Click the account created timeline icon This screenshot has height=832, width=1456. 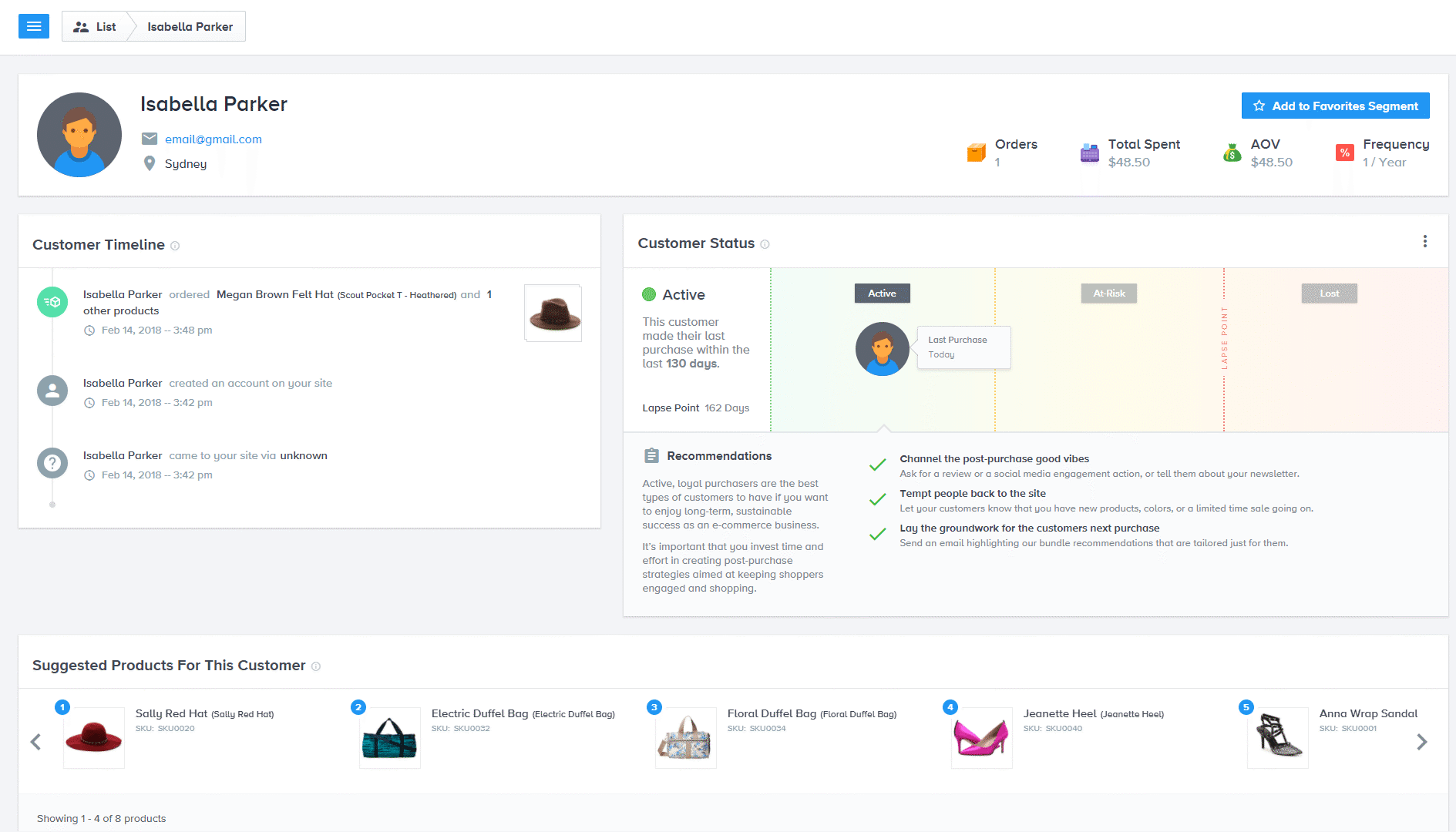click(52, 391)
